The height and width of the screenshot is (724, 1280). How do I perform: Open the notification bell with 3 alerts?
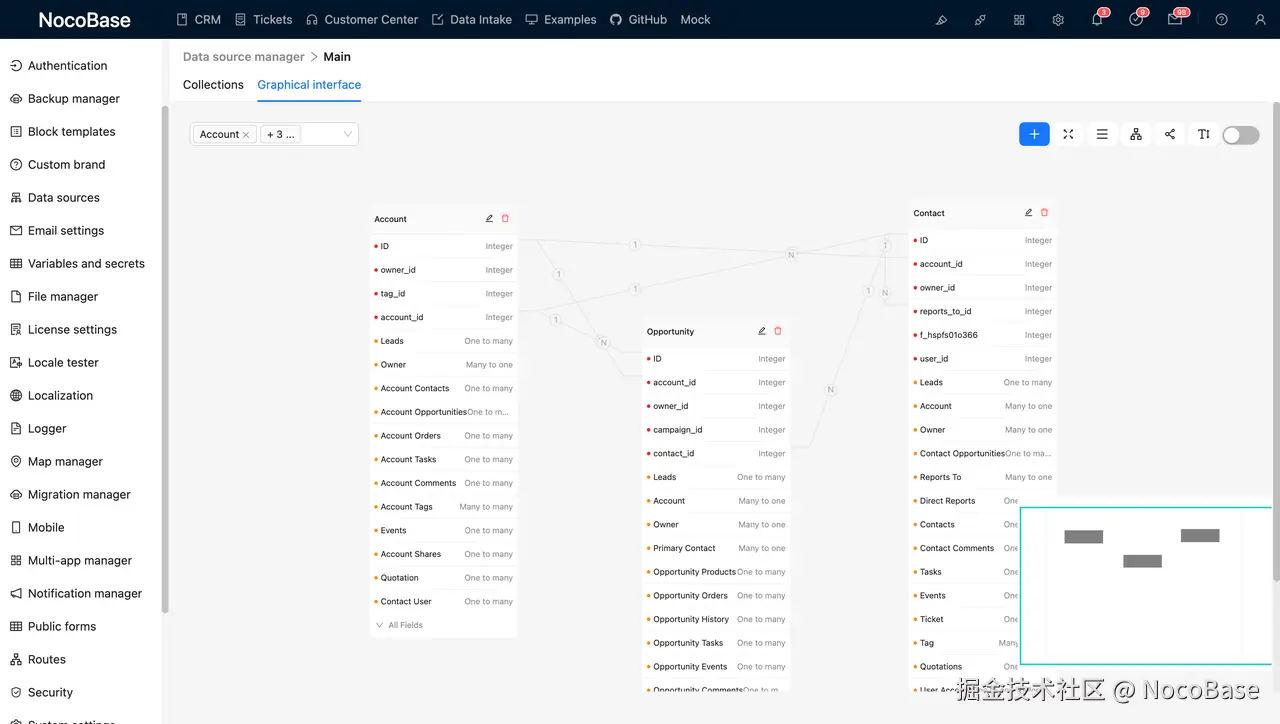tap(1097, 19)
